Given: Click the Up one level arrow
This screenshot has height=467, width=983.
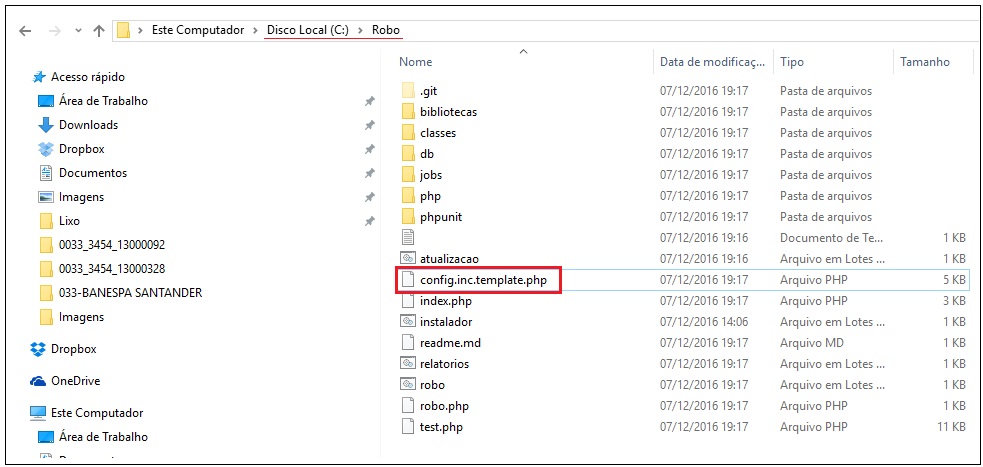Looking at the screenshot, I should pos(99,30).
